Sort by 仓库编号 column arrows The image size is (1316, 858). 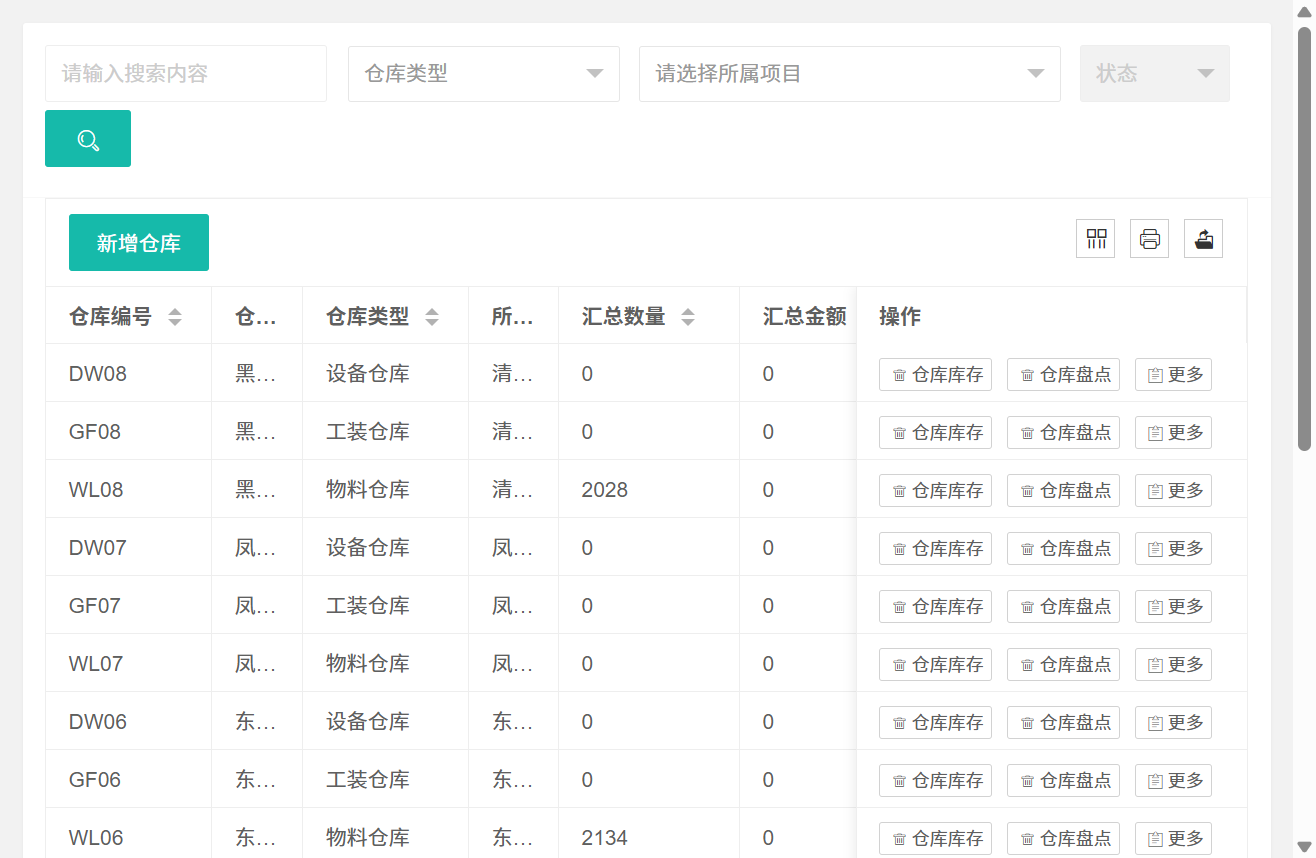[175, 317]
